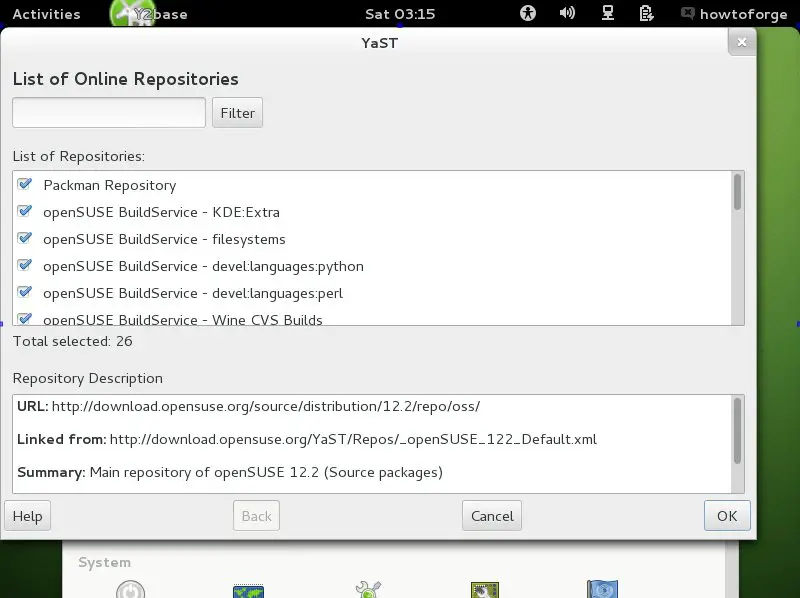Click the blue flag icon under System
This screenshot has width=800, height=598.
click(x=603, y=589)
